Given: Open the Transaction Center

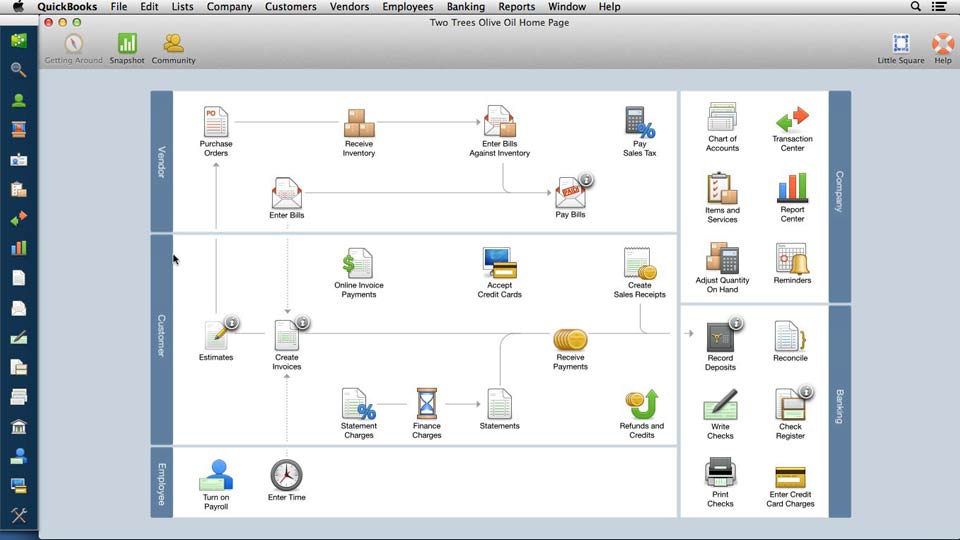Looking at the screenshot, I should click(x=792, y=119).
